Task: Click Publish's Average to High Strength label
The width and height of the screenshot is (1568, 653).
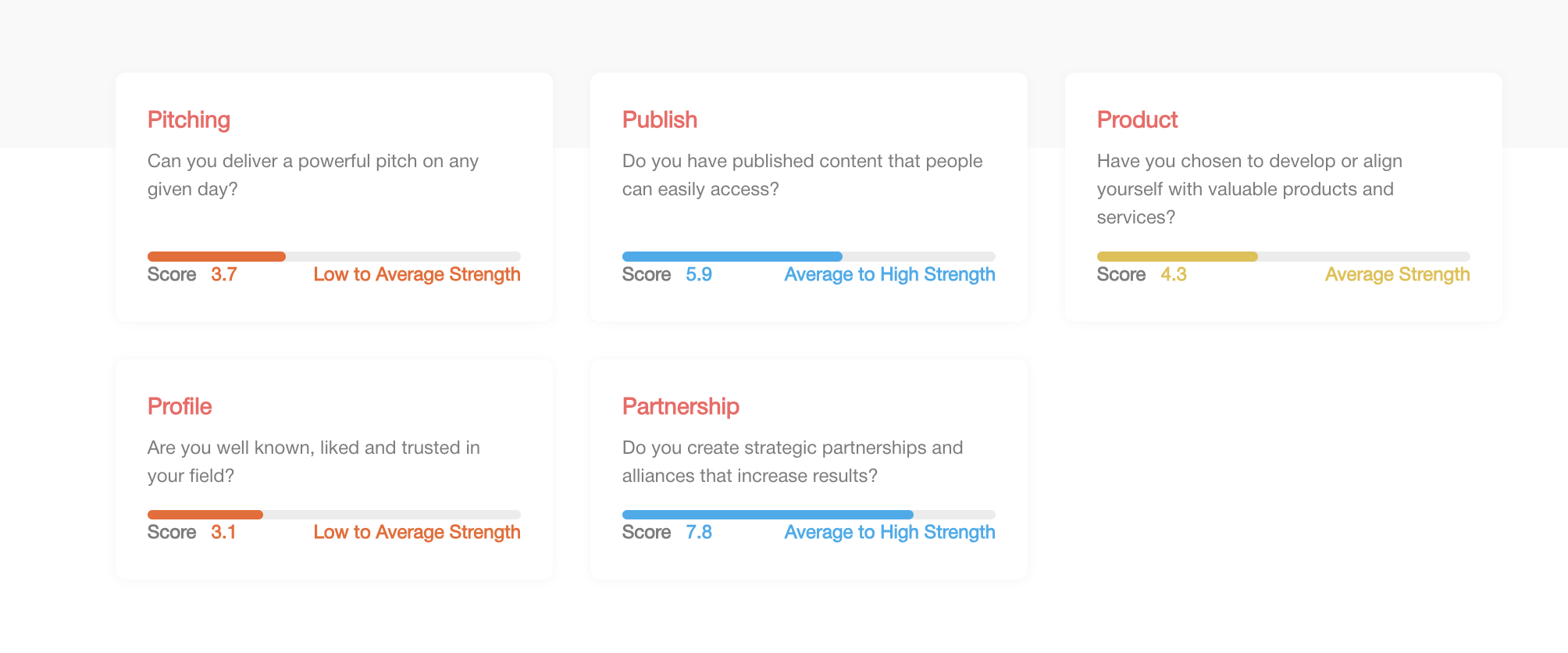Action: click(x=889, y=275)
